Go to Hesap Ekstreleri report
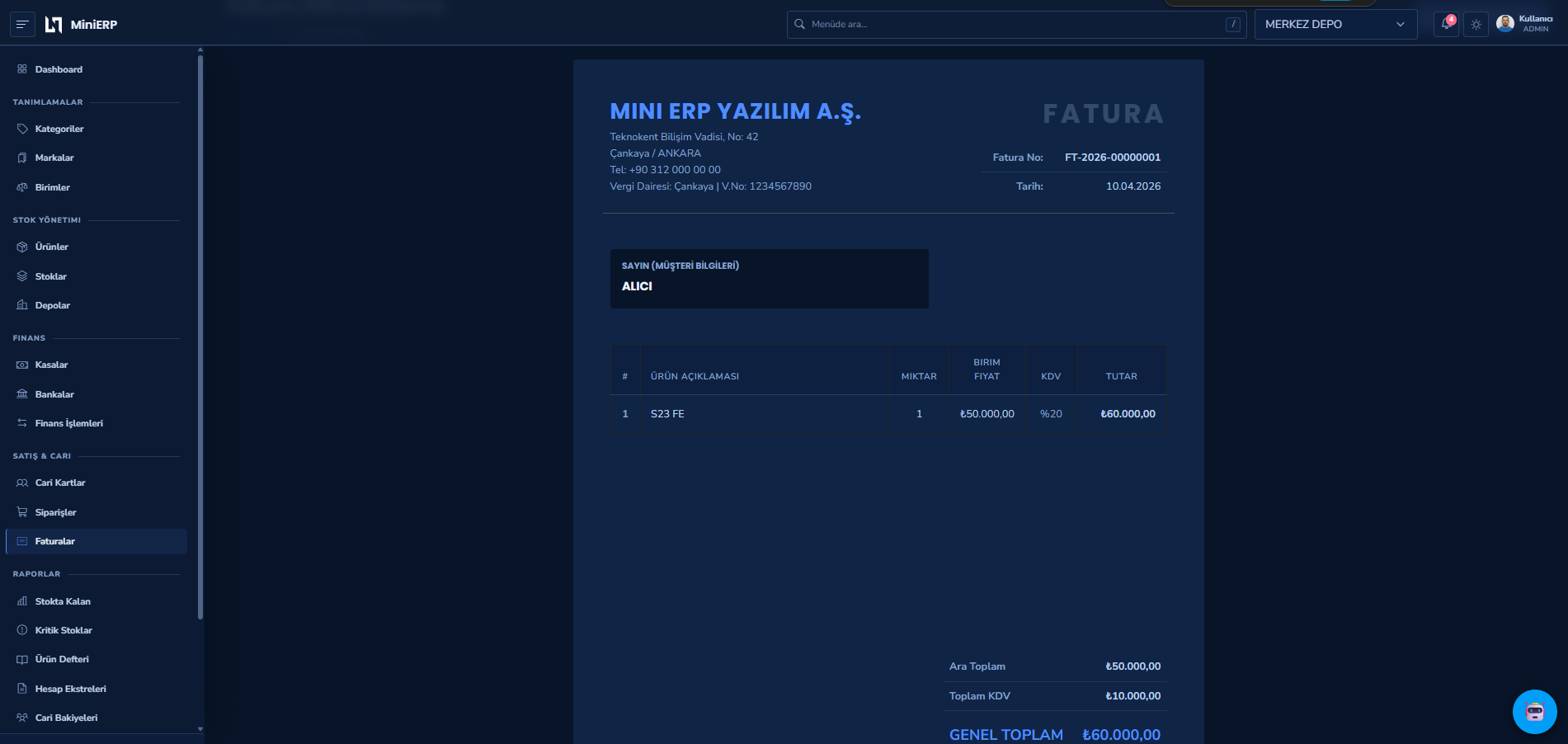The height and width of the screenshot is (744, 1568). (x=96, y=689)
